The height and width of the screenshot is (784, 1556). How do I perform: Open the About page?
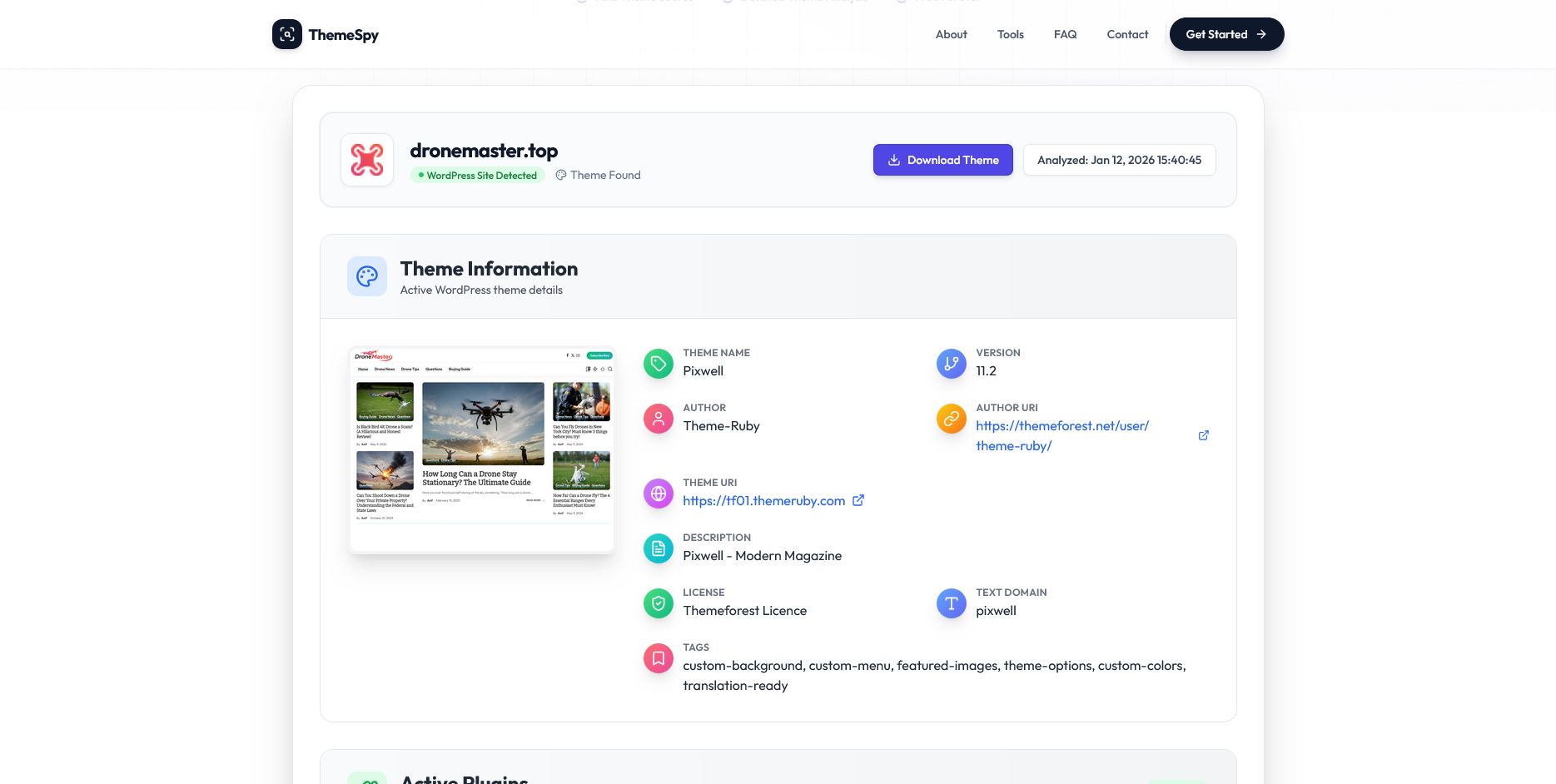952,34
